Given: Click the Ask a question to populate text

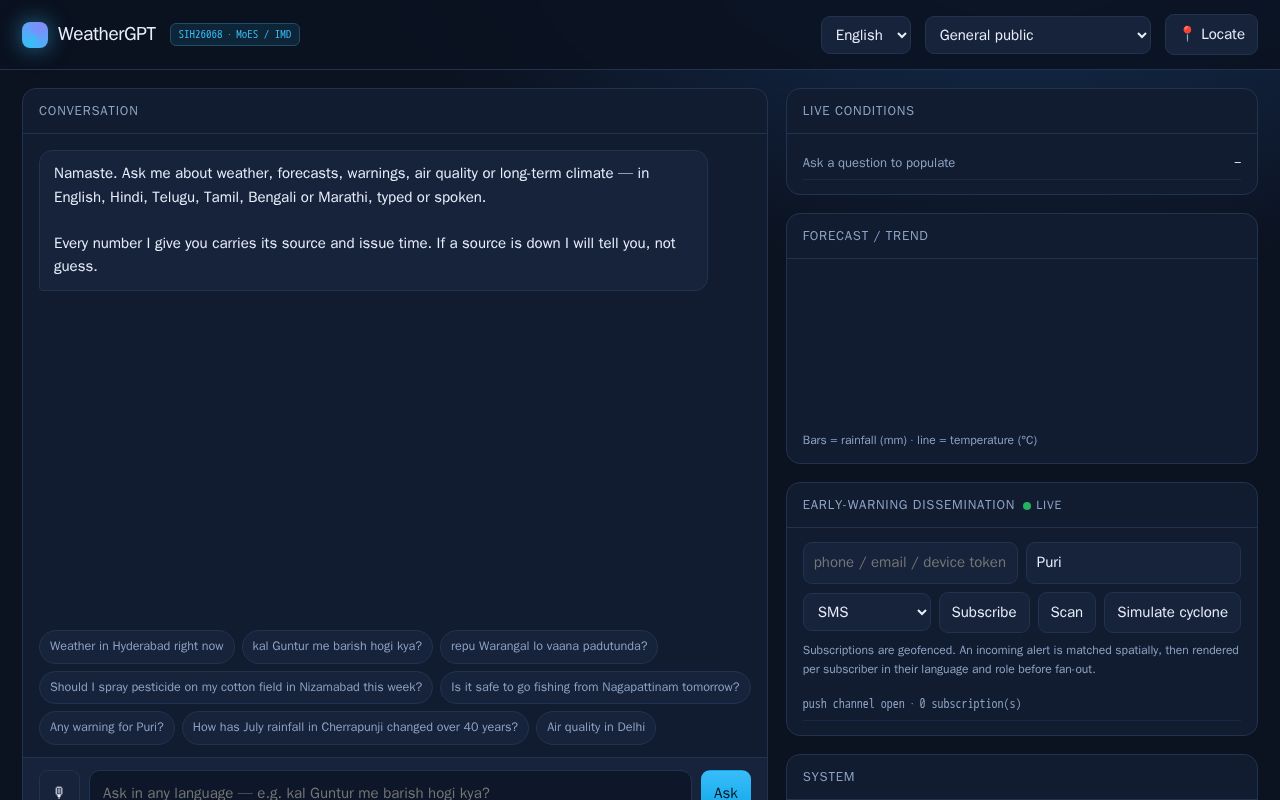Looking at the screenshot, I should pos(879,163).
